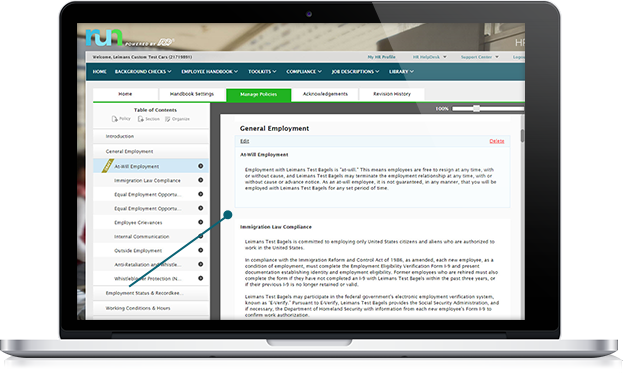Click the Organize icon in Table of Contents
Viewport: 623px width, 373px height.
[168, 119]
